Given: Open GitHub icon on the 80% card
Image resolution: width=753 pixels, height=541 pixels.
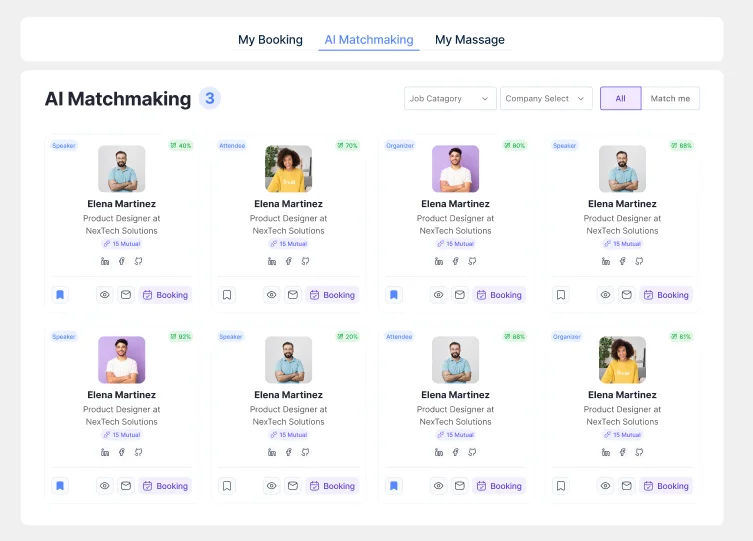Looking at the screenshot, I should tap(472, 261).
